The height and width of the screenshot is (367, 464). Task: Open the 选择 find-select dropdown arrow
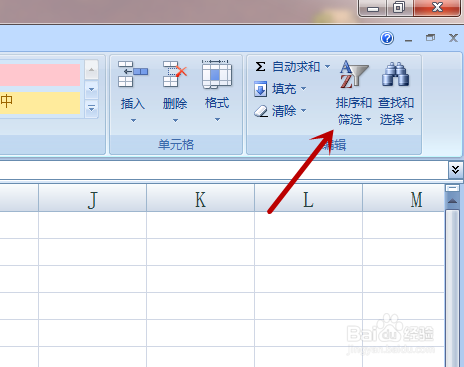tap(410, 120)
